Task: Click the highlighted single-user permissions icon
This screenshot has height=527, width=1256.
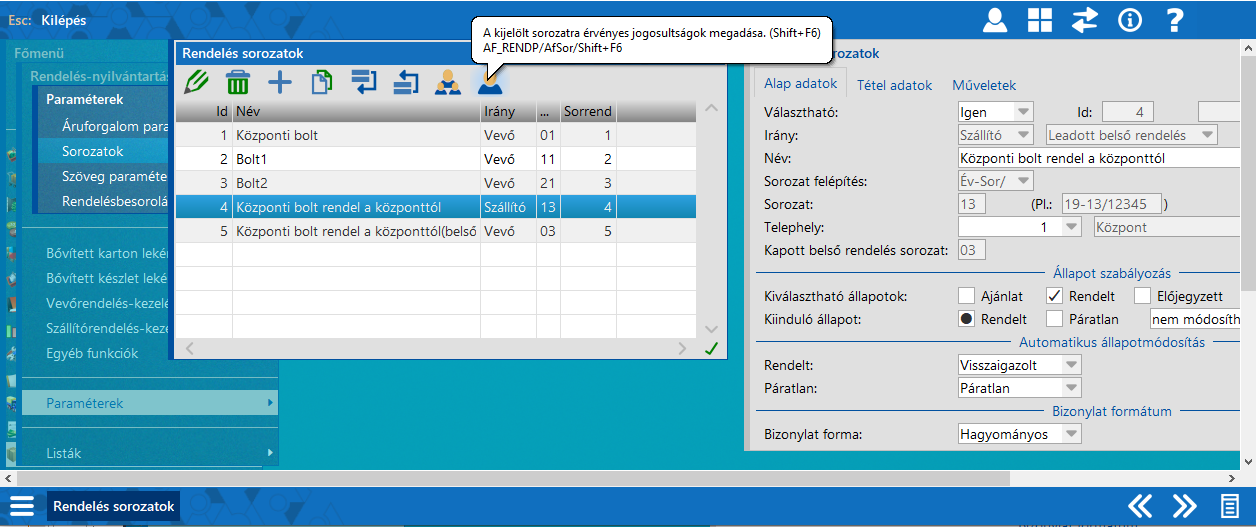Action: (490, 82)
